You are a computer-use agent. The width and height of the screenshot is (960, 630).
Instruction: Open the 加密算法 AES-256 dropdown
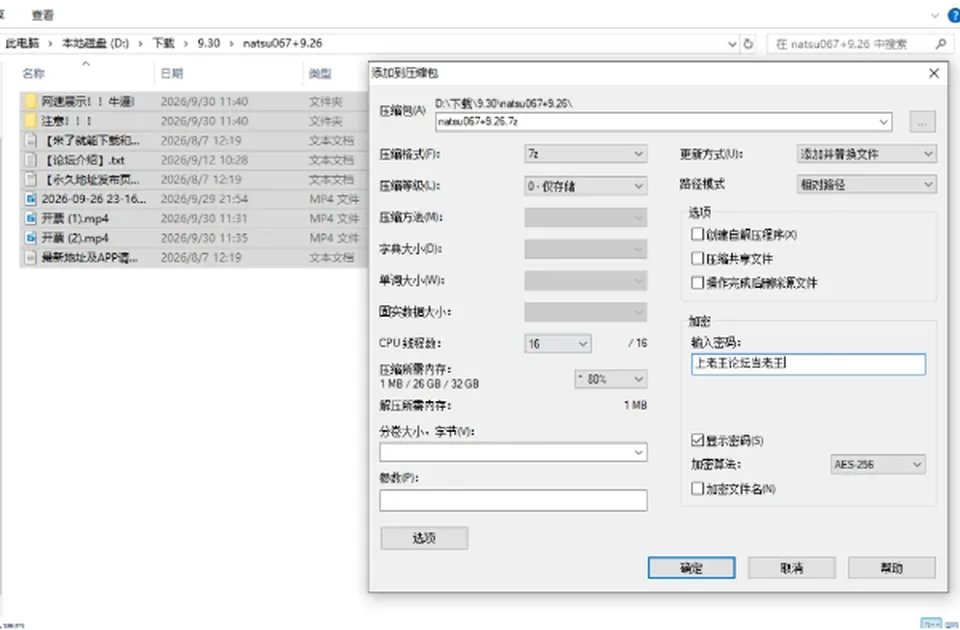[877, 464]
